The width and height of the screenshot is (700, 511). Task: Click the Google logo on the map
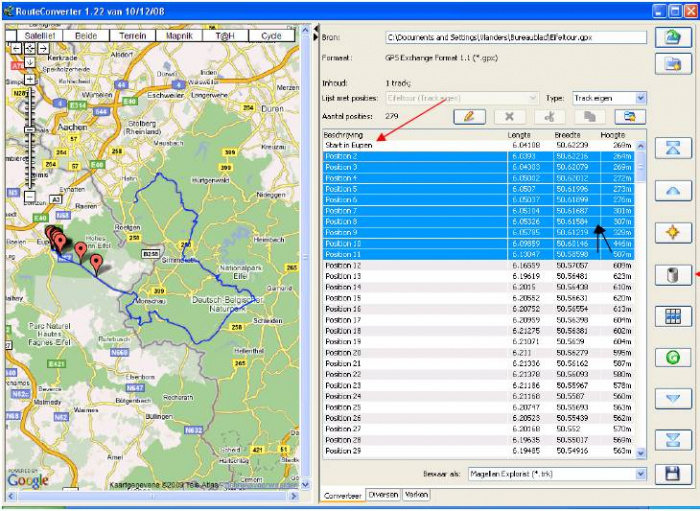pos(28,480)
